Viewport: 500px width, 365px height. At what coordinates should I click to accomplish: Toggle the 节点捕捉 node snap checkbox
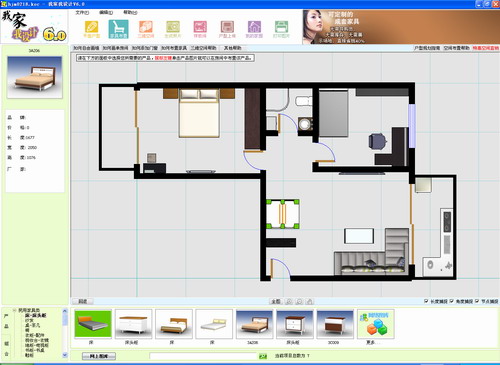(477, 301)
